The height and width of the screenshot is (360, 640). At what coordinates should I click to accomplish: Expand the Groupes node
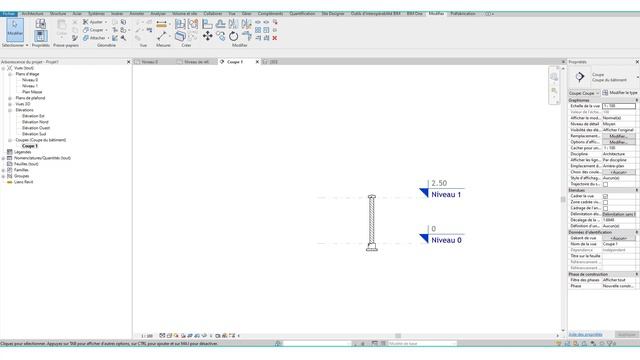tap(3, 176)
